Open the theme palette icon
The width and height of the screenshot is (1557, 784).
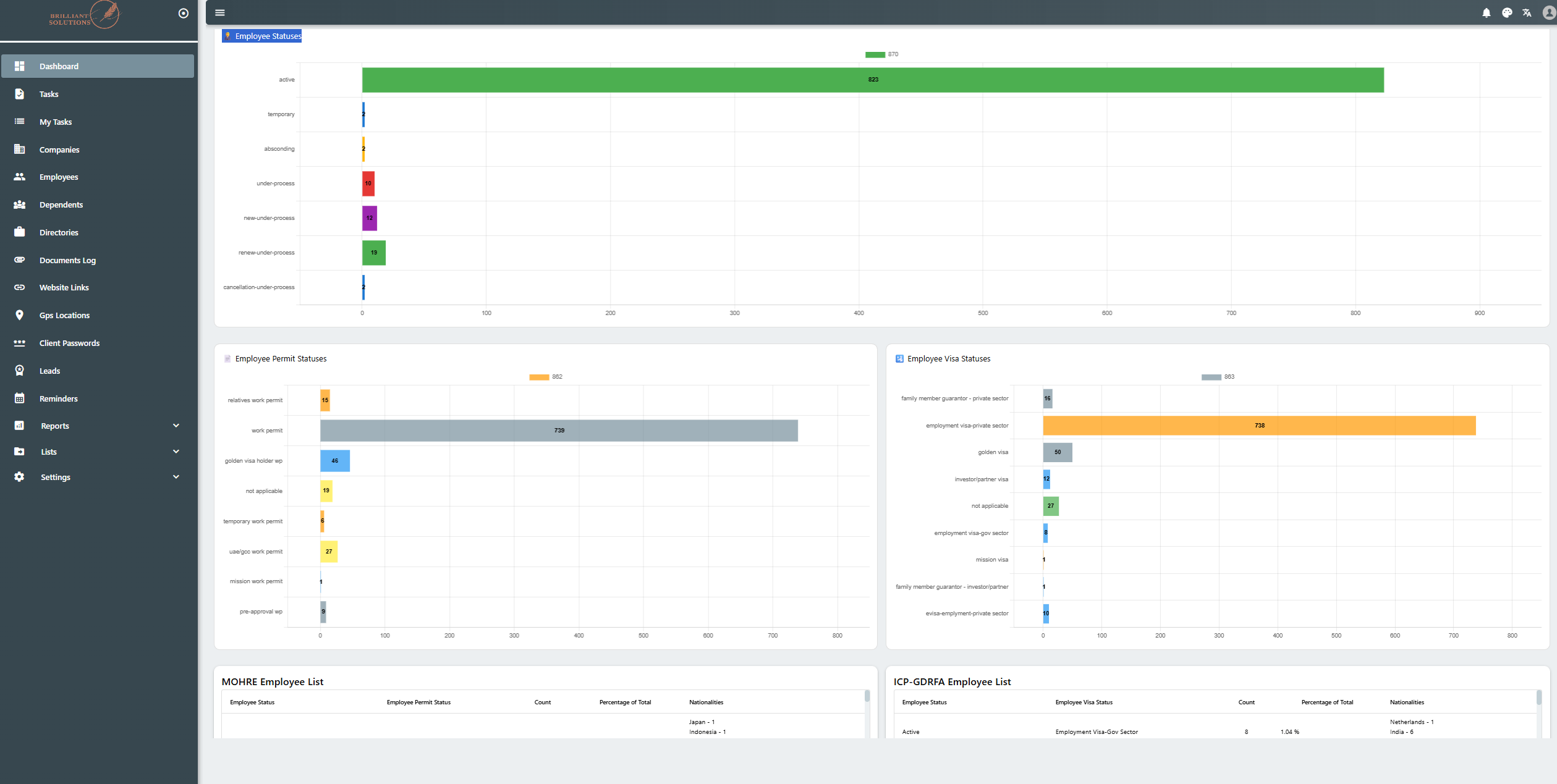[1506, 13]
